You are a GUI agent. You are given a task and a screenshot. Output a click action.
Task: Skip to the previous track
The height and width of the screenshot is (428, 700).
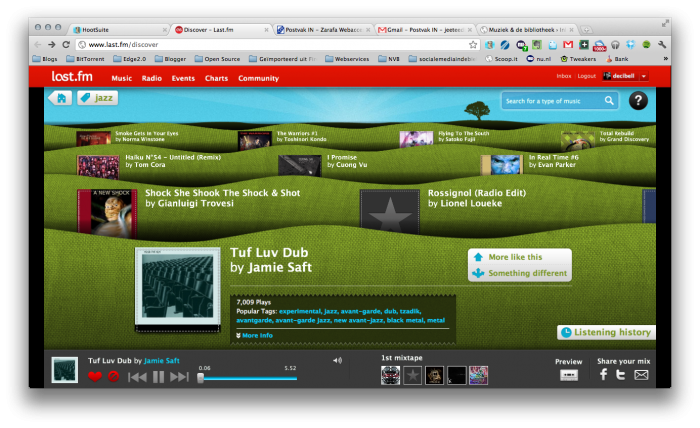138,377
